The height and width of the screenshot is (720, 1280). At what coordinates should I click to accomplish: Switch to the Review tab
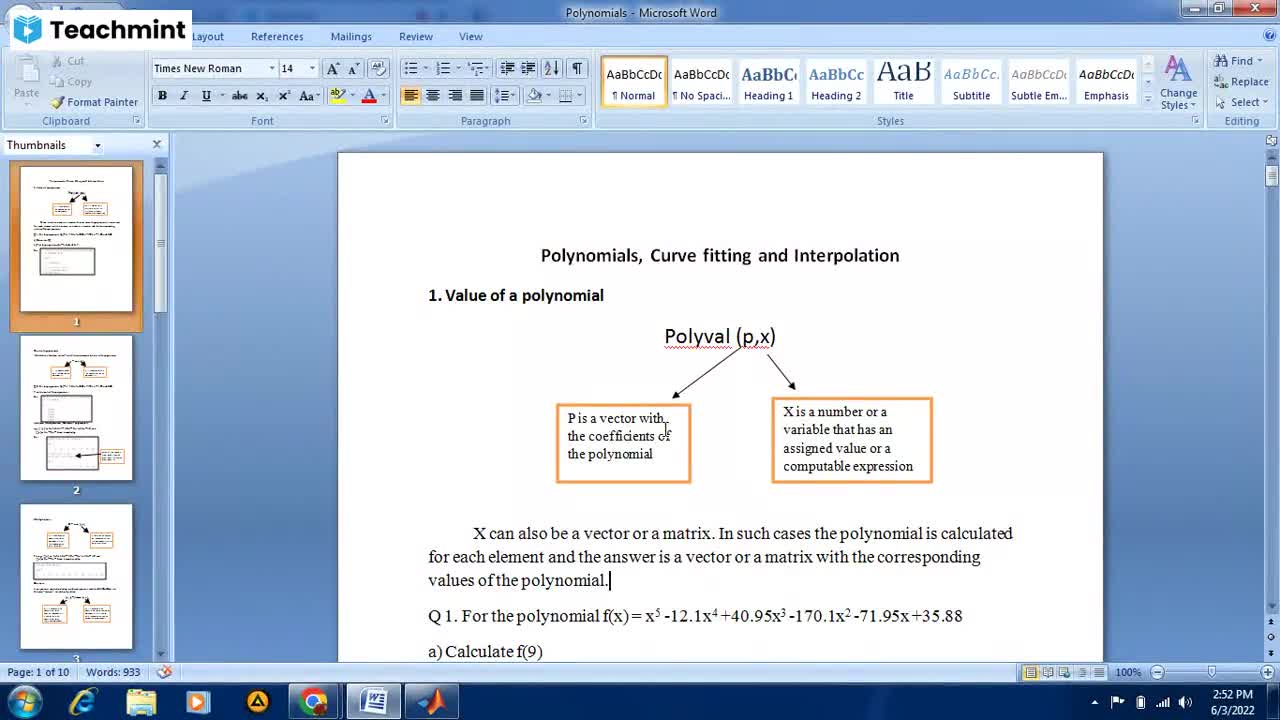[x=416, y=37]
